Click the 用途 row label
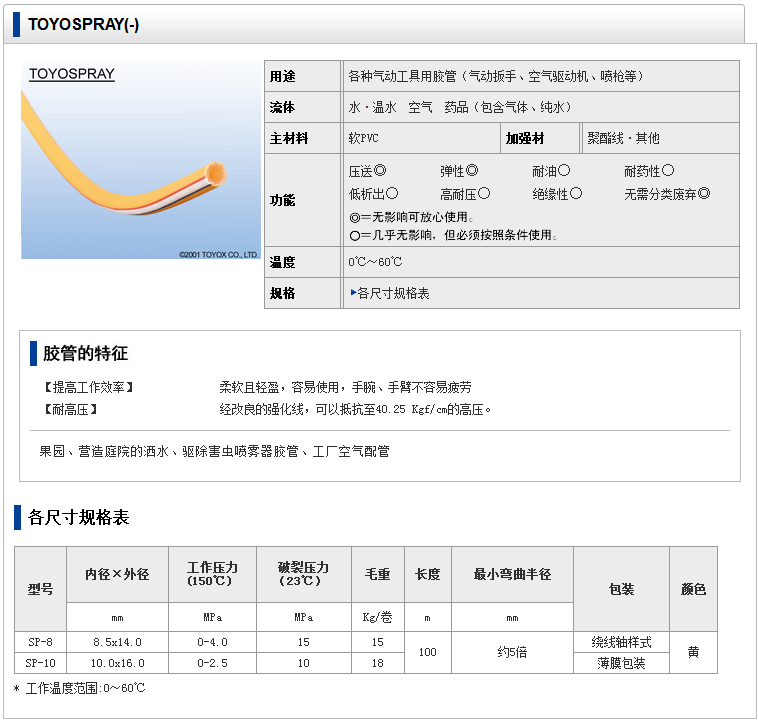Image resolution: width=758 pixels, height=722 pixels. click(x=282, y=76)
